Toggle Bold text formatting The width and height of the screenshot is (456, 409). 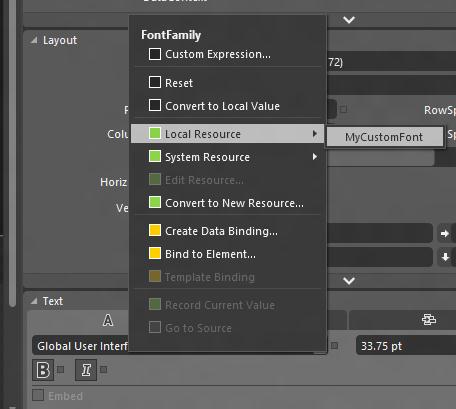tap(43, 370)
